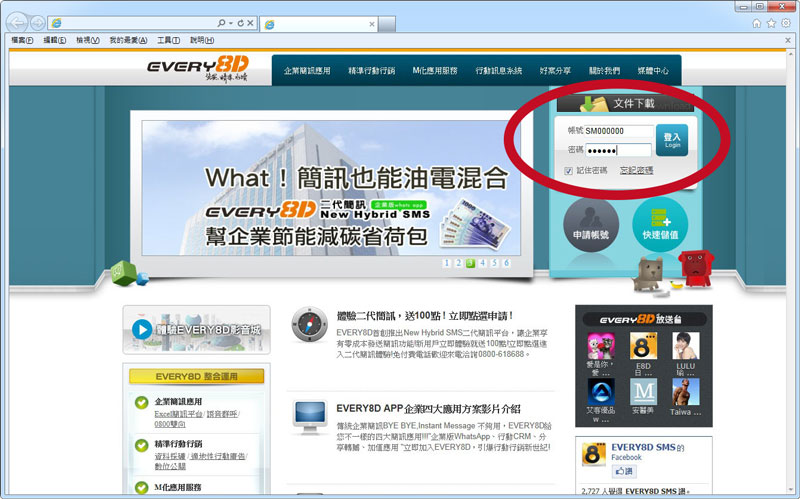800x499 pixels.
Task: Click the Hybrid SMS promo banner image
Action: tap(332, 188)
